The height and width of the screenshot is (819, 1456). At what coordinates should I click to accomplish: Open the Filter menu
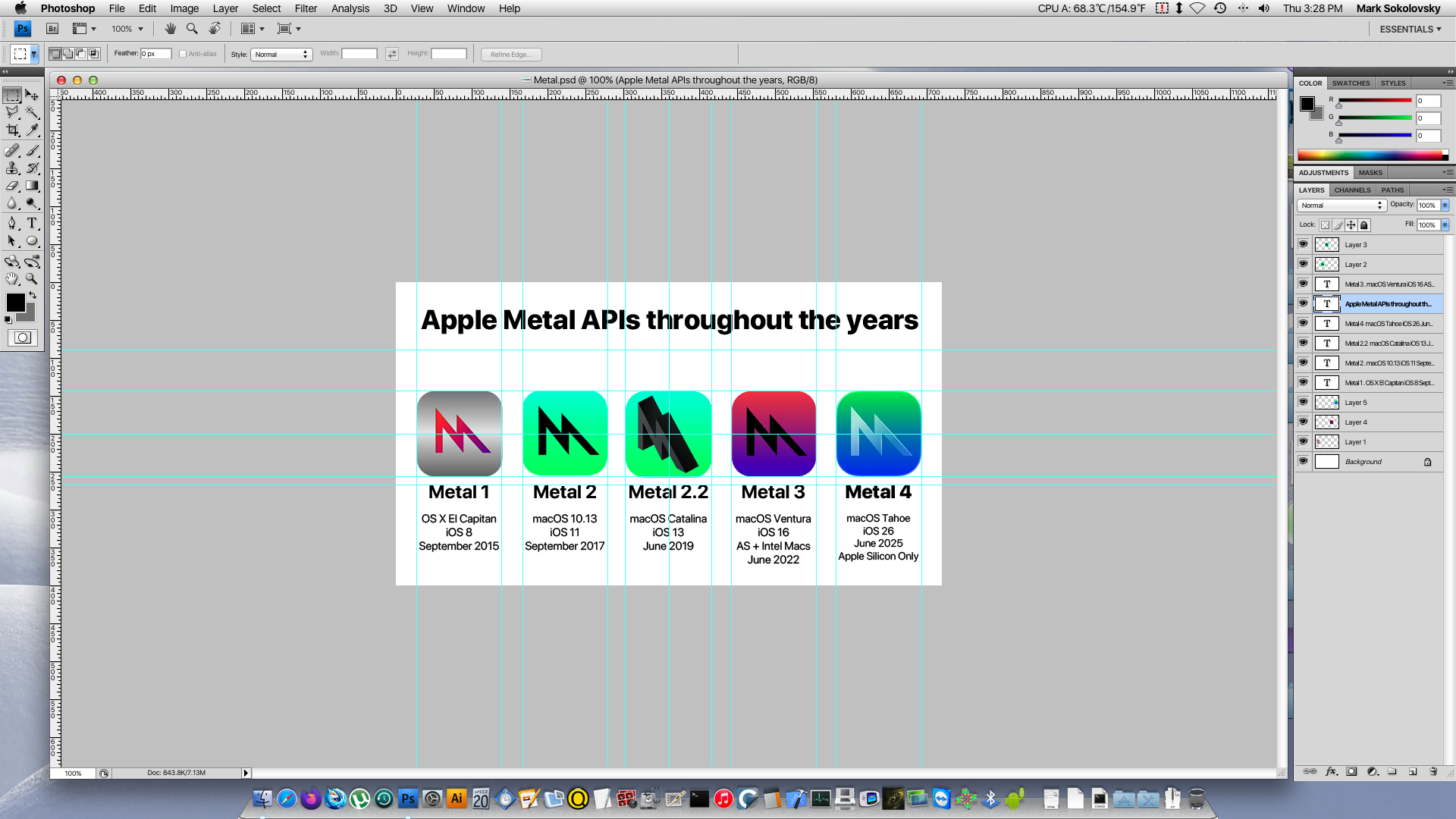[x=306, y=8]
